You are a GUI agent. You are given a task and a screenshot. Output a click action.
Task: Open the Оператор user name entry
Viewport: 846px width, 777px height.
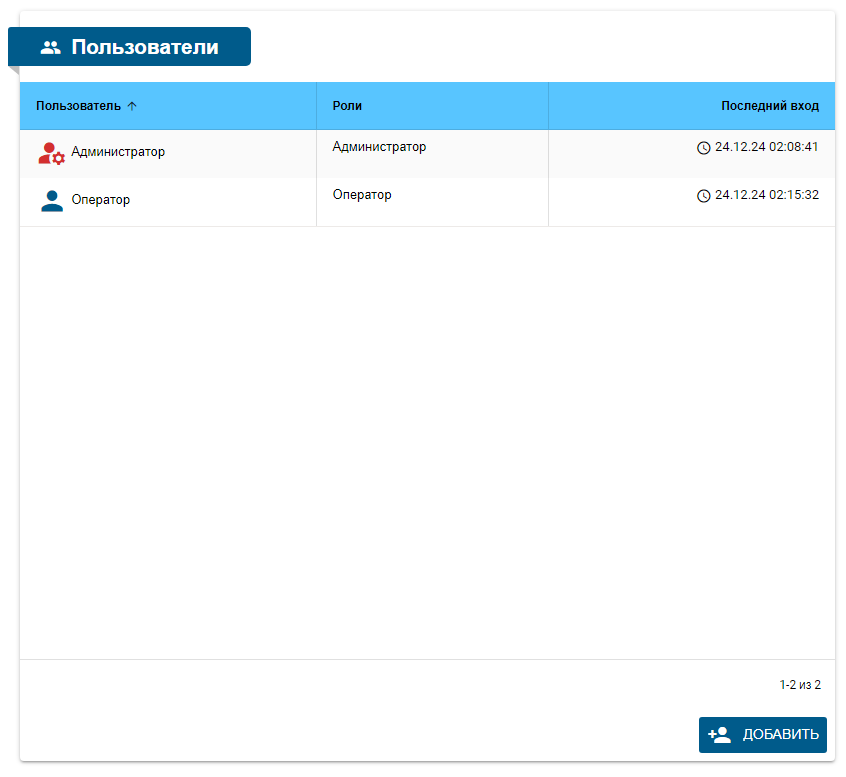(x=101, y=200)
